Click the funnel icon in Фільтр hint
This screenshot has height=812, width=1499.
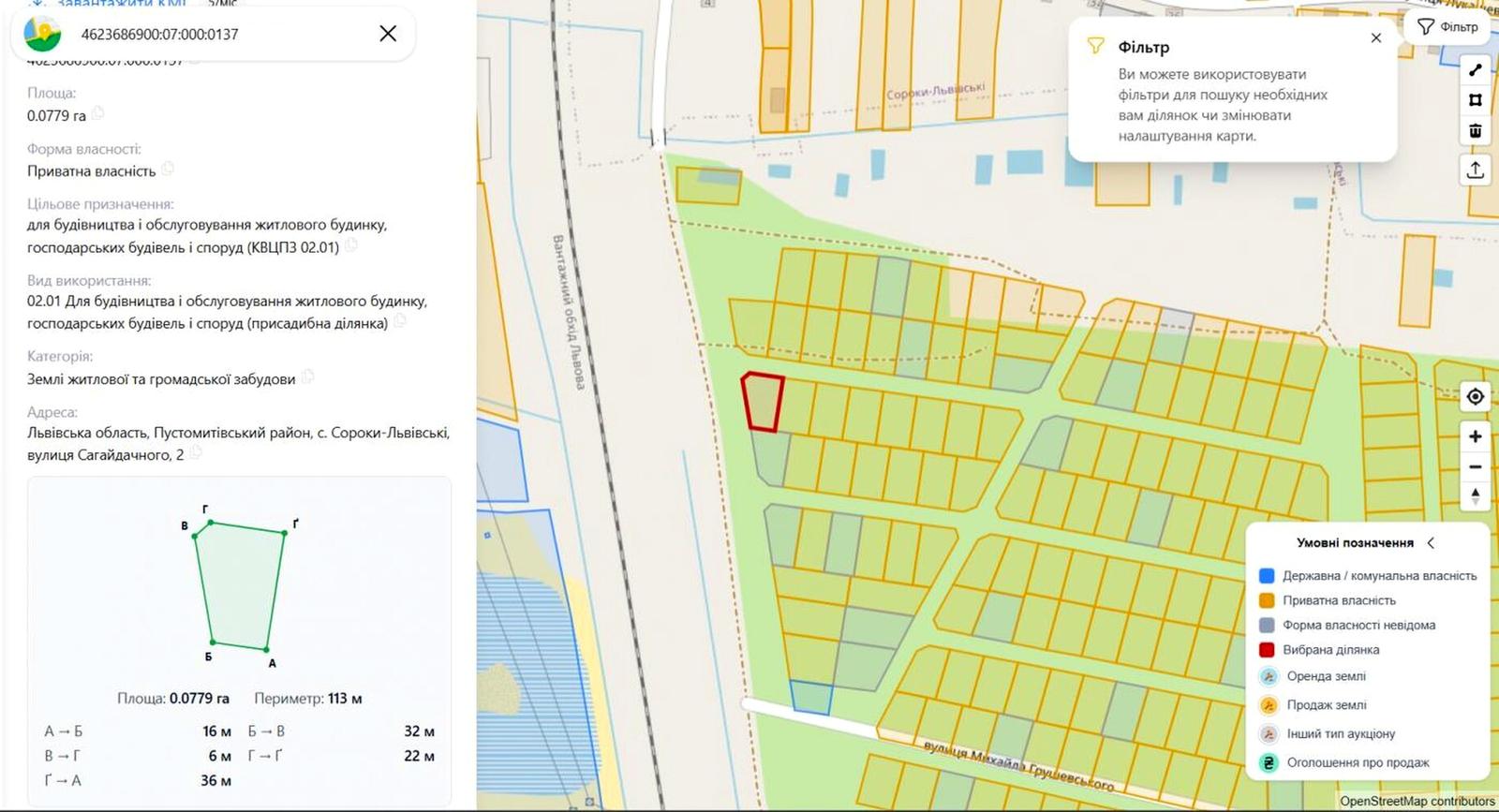(x=1094, y=46)
